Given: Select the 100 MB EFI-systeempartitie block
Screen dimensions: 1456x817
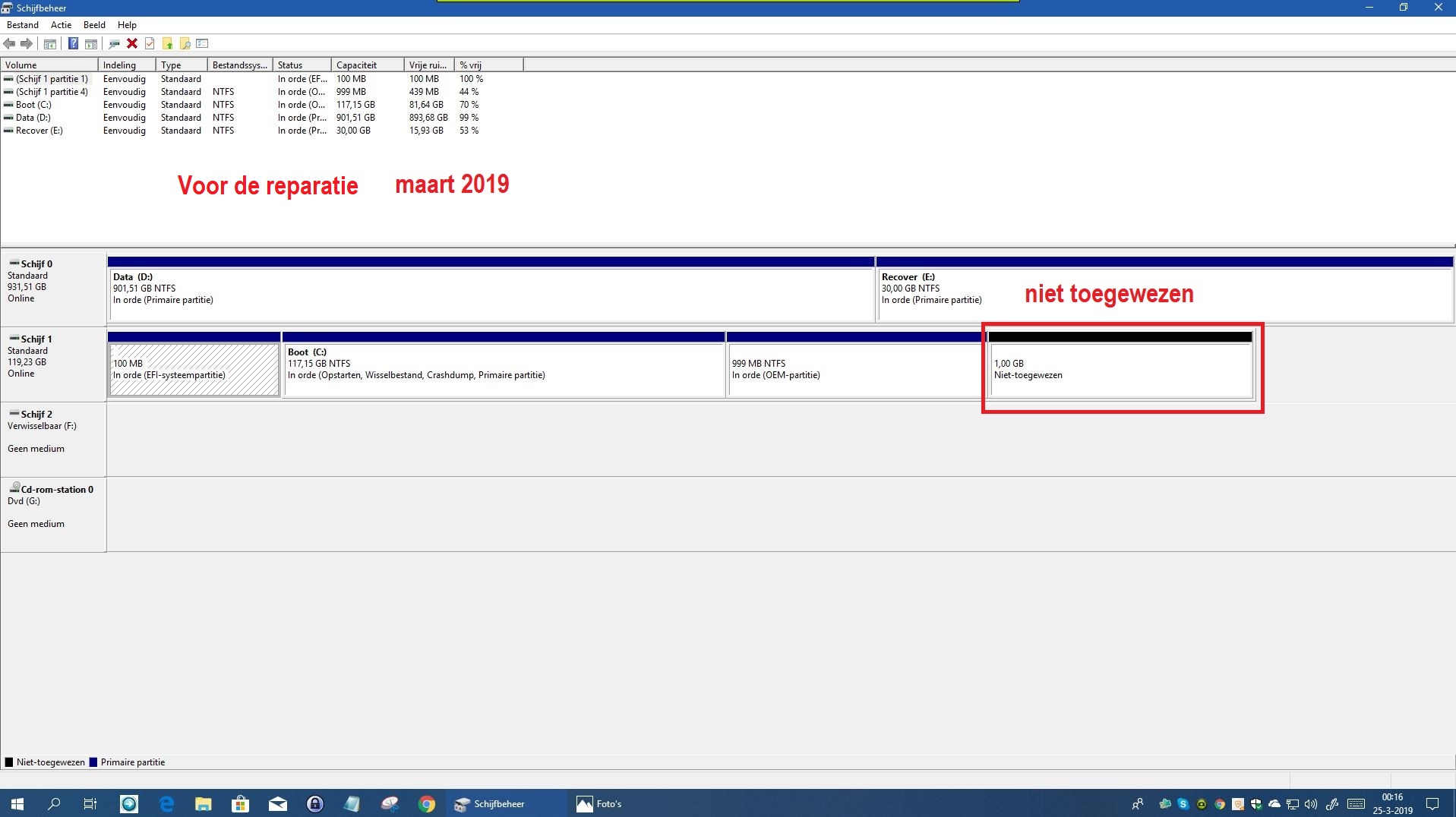Looking at the screenshot, I should [194, 369].
